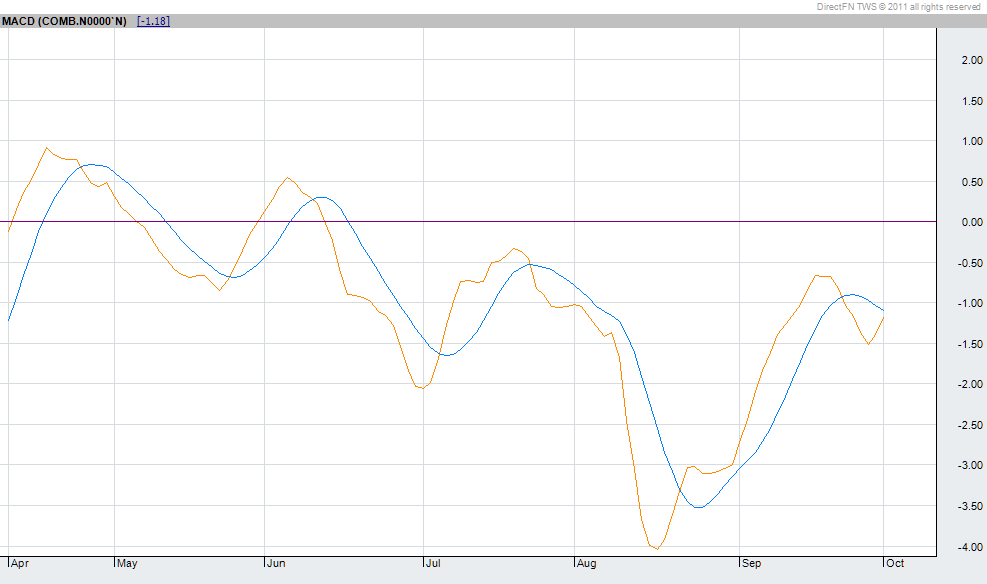Click the -0.50 value on price axis
The width and height of the screenshot is (987, 584).
coord(970,263)
